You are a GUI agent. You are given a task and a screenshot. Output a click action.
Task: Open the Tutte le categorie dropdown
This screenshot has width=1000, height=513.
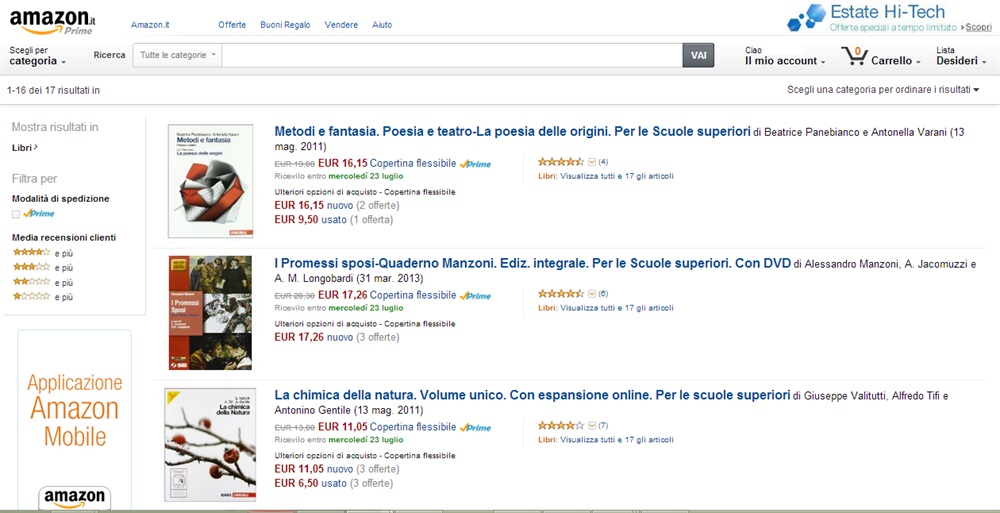[177, 56]
